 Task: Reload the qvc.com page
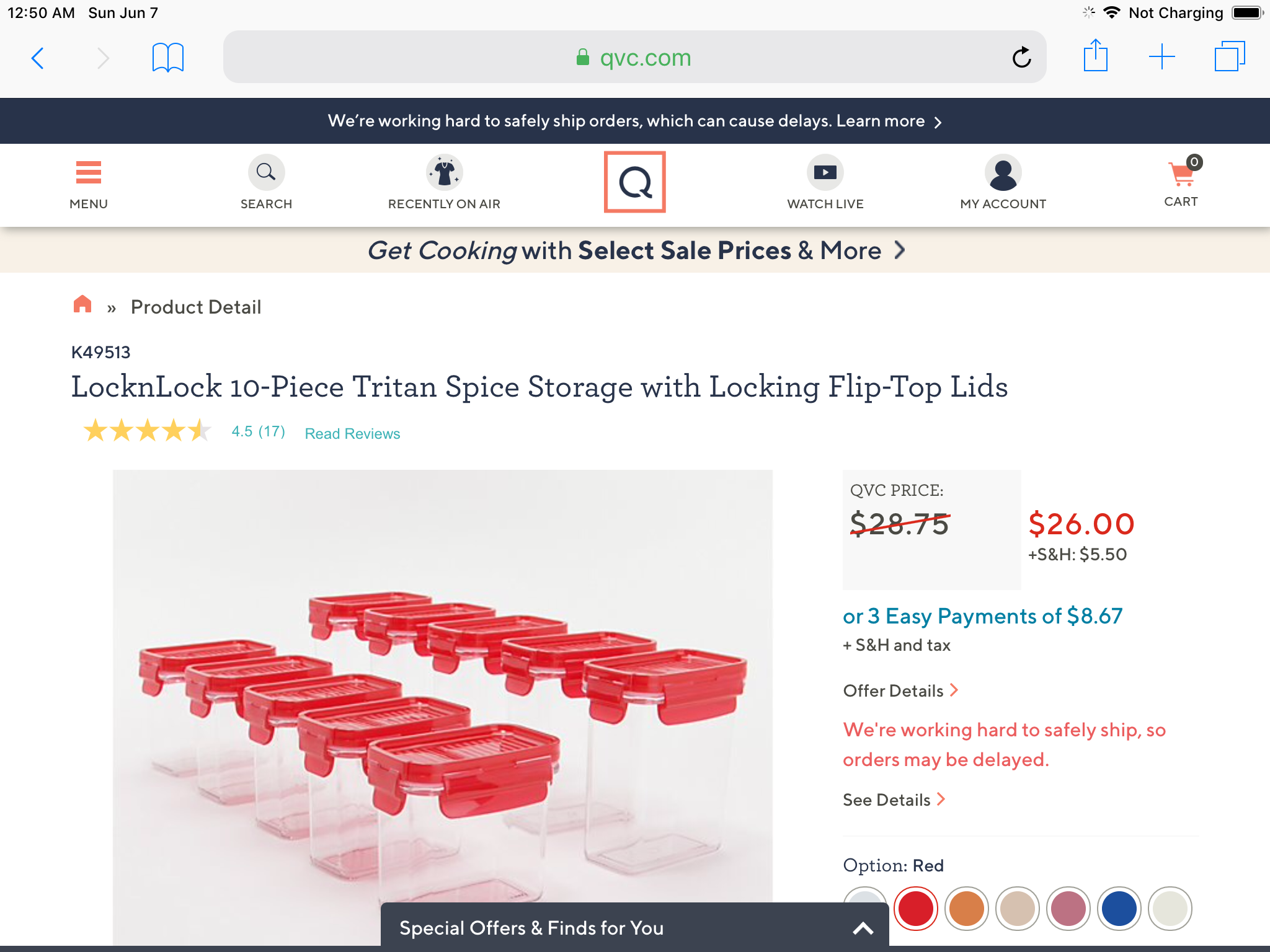(1021, 58)
